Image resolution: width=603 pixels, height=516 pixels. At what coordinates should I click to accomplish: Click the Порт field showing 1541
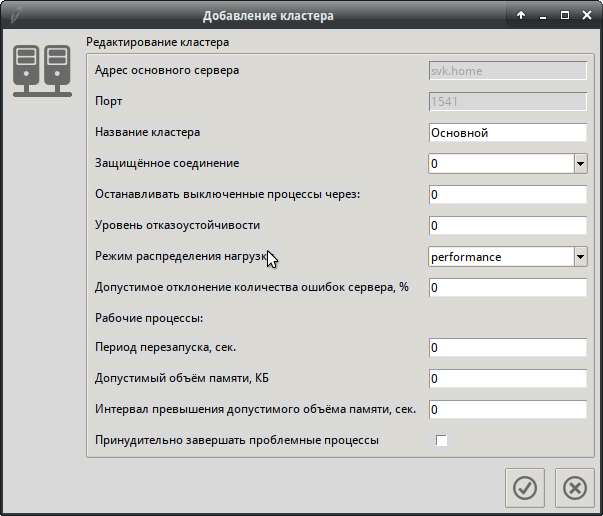coord(506,101)
